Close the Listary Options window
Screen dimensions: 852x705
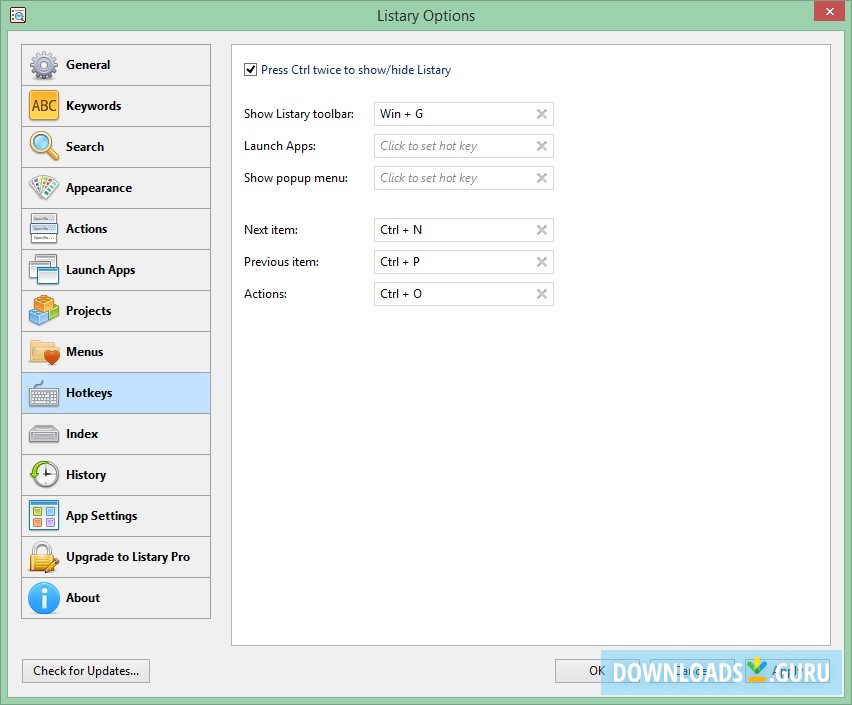[829, 11]
